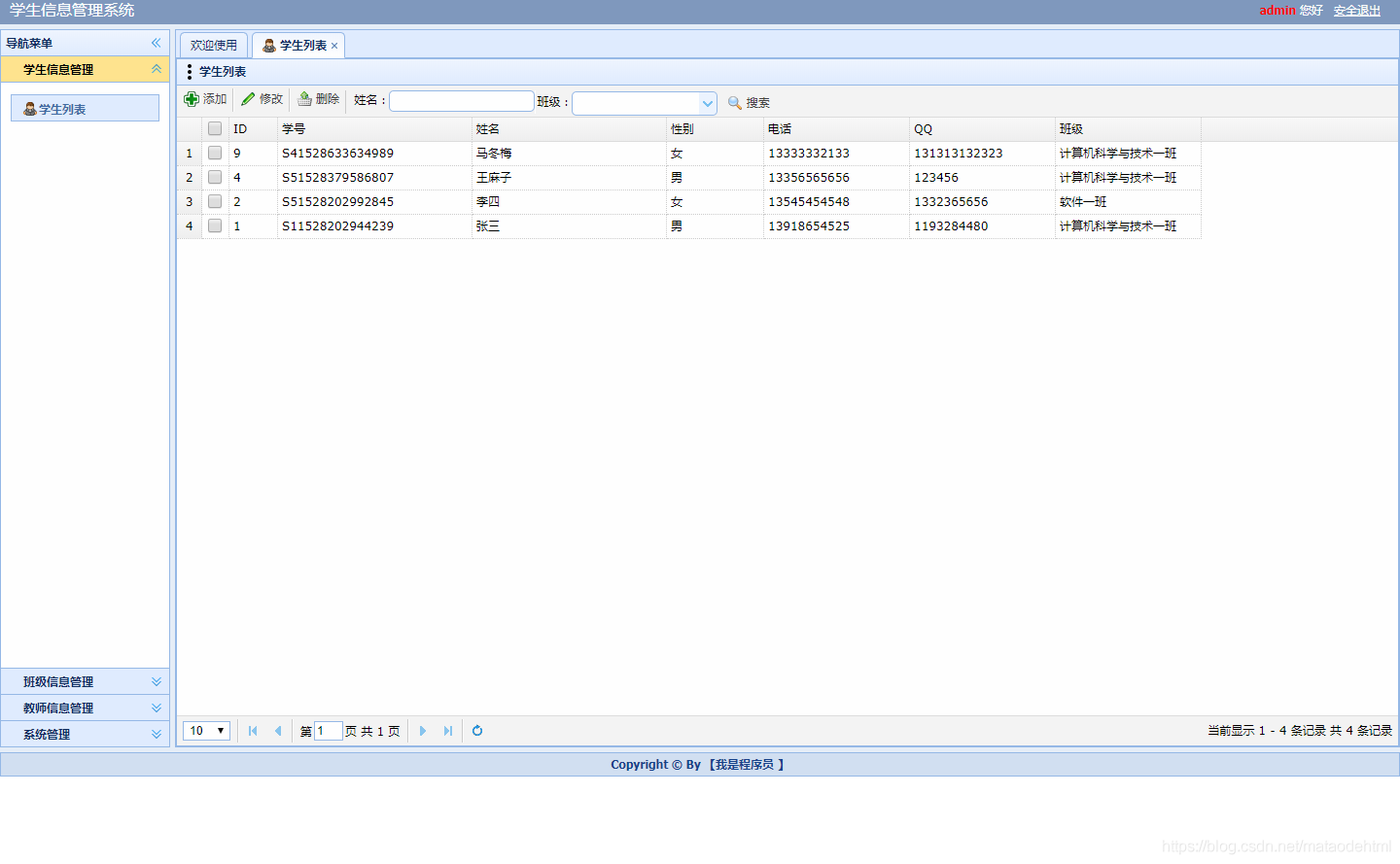Click the 教师信息管理 accordion header label
The width and height of the screenshot is (1400, 864).
(x=58, y=708)
